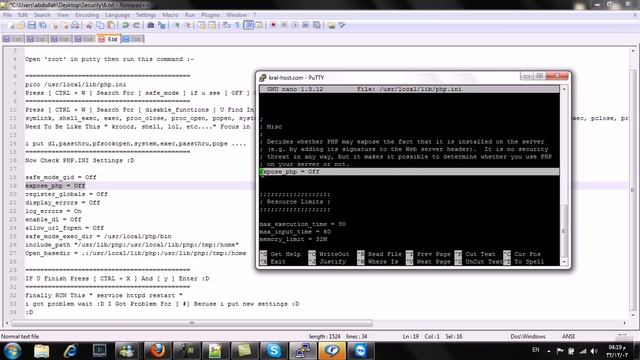Show hidden system tray icons arrow
This screenshot has width=640, height=360.
click(549, 351)
